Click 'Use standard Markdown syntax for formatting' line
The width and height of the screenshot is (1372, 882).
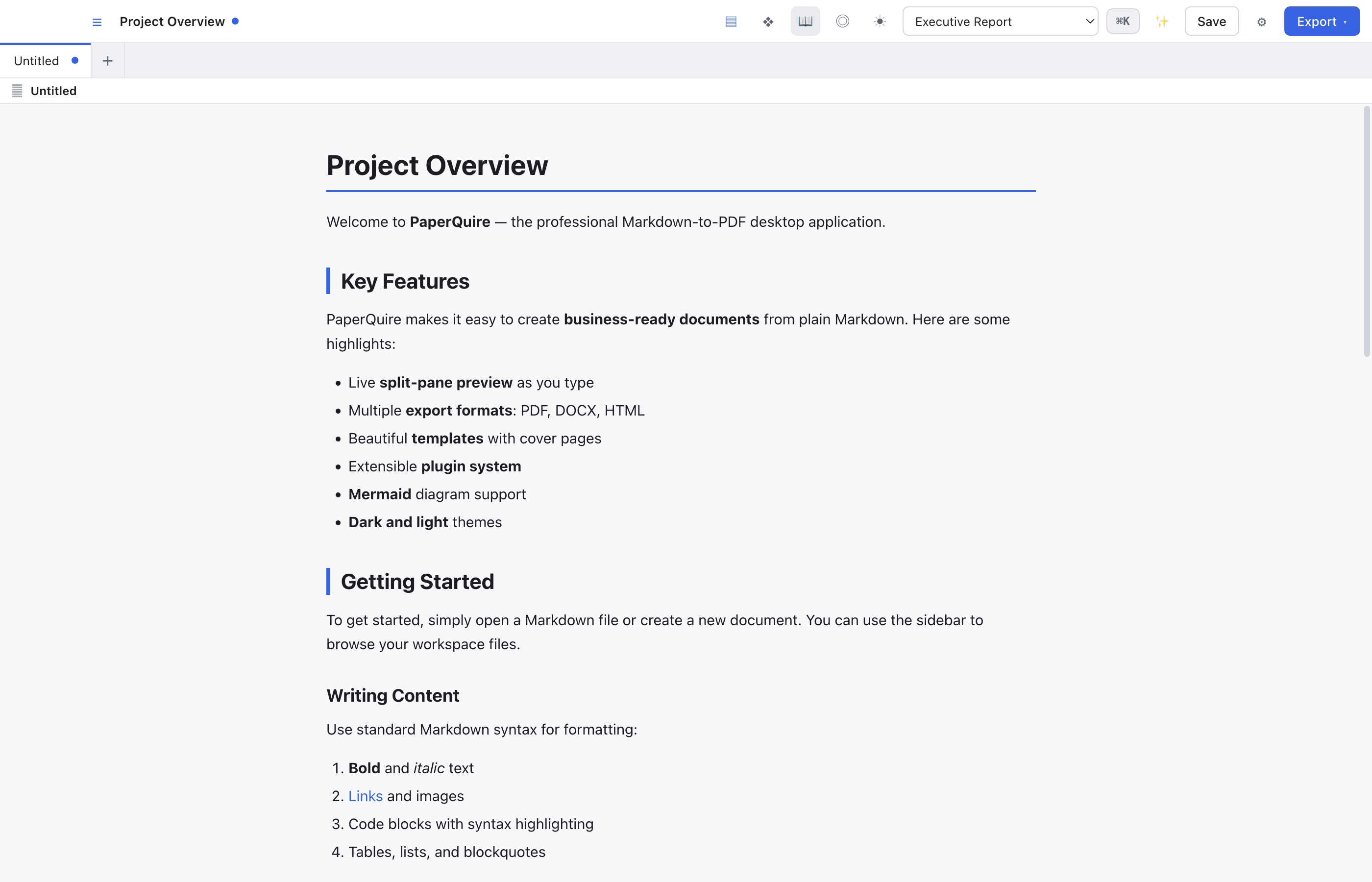click(x=482, y=730)
